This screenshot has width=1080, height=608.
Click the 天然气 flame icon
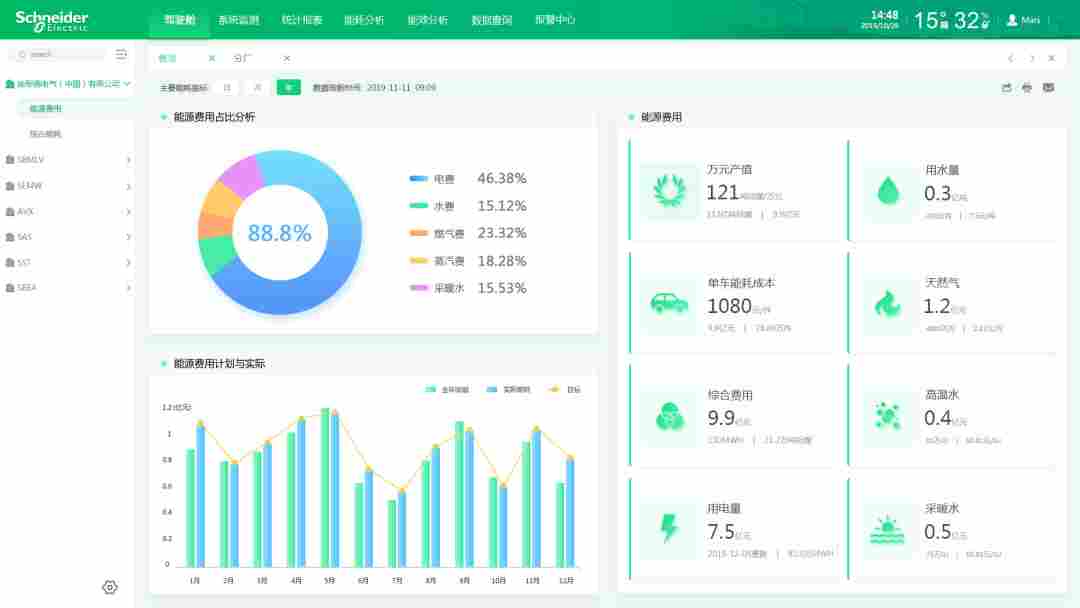point(886,303)
